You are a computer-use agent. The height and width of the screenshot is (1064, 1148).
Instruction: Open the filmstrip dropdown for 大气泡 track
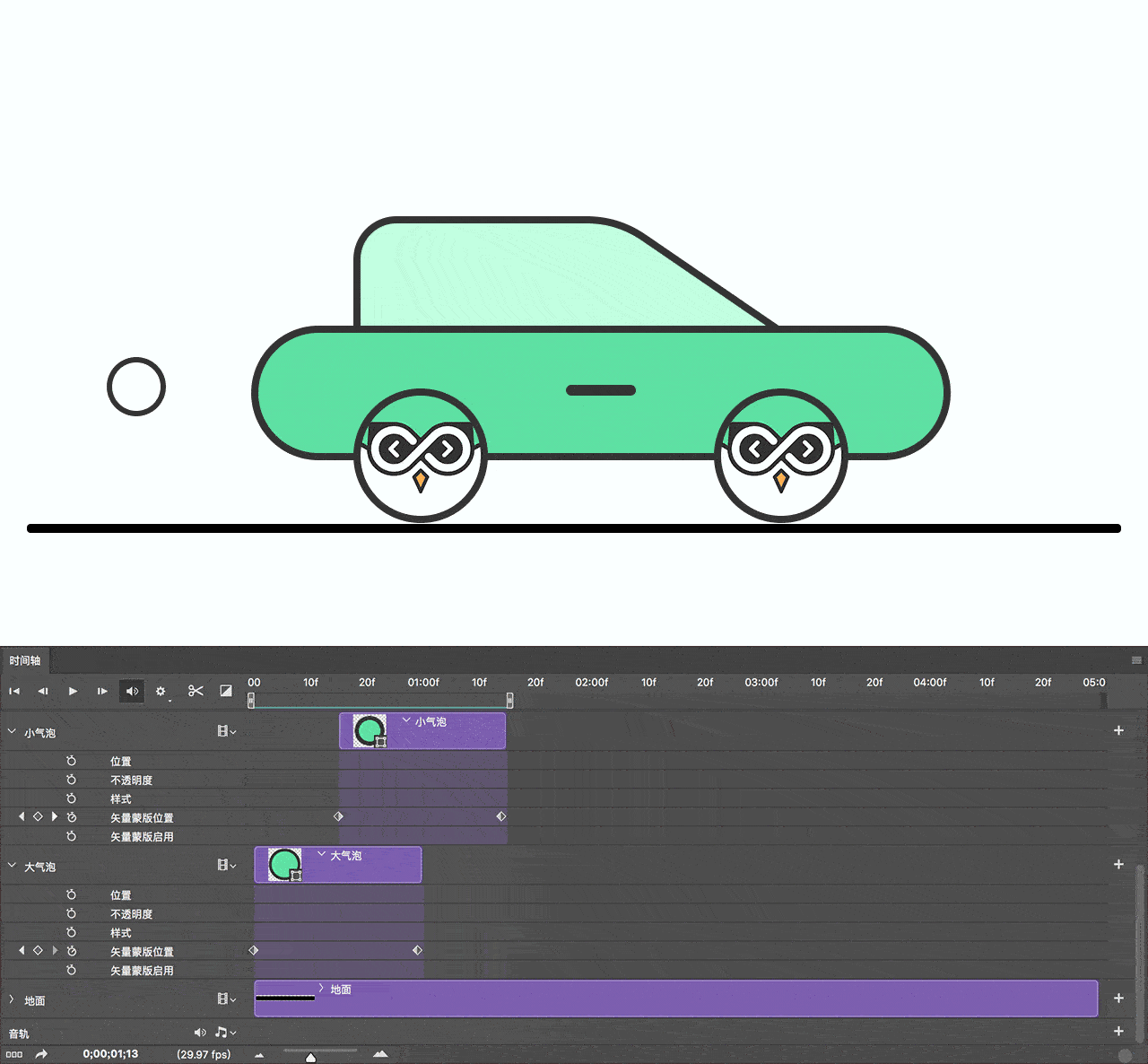(226, 865)
